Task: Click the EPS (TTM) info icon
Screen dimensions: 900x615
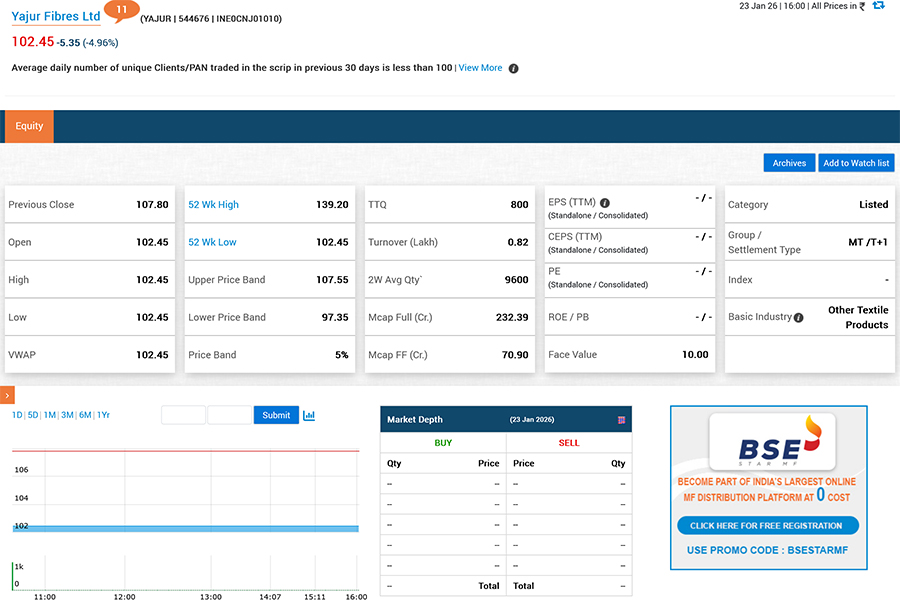Action: click(x=605, y=202)
